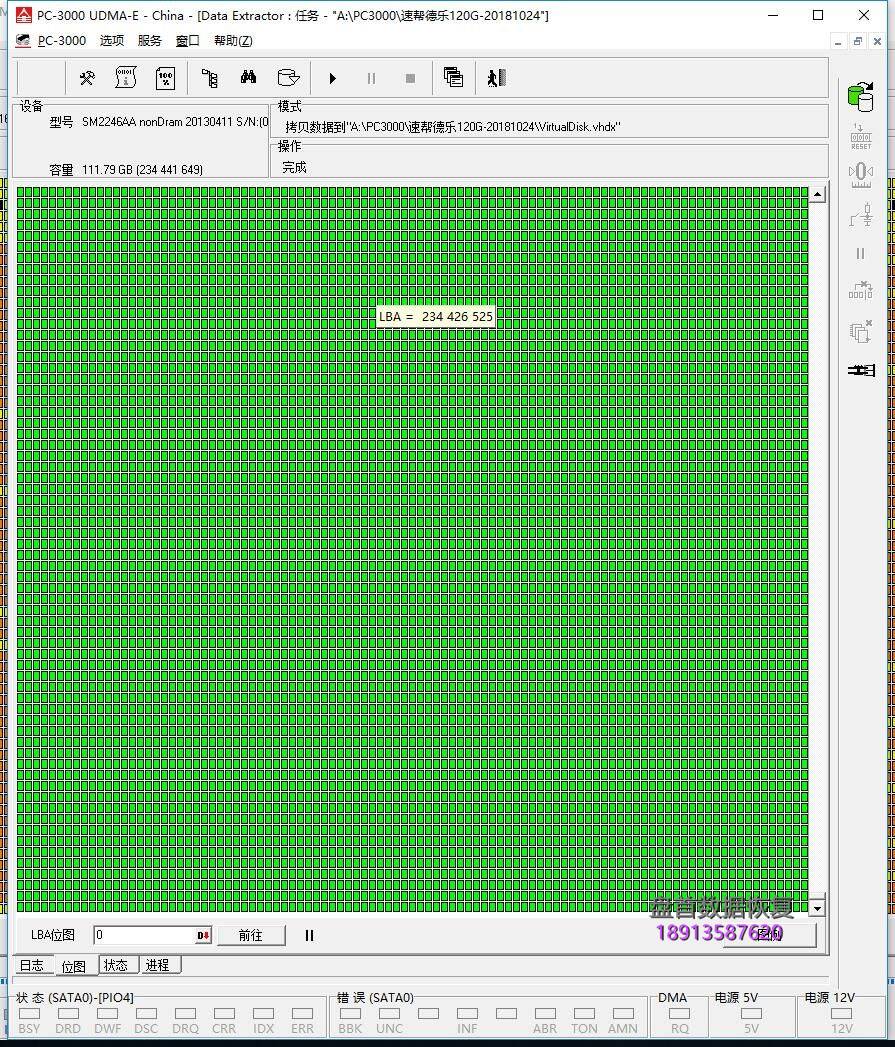This screenshot has height=1047, width=895.
Task: Click the cascaded windows icon
Action: pos(454,77)
